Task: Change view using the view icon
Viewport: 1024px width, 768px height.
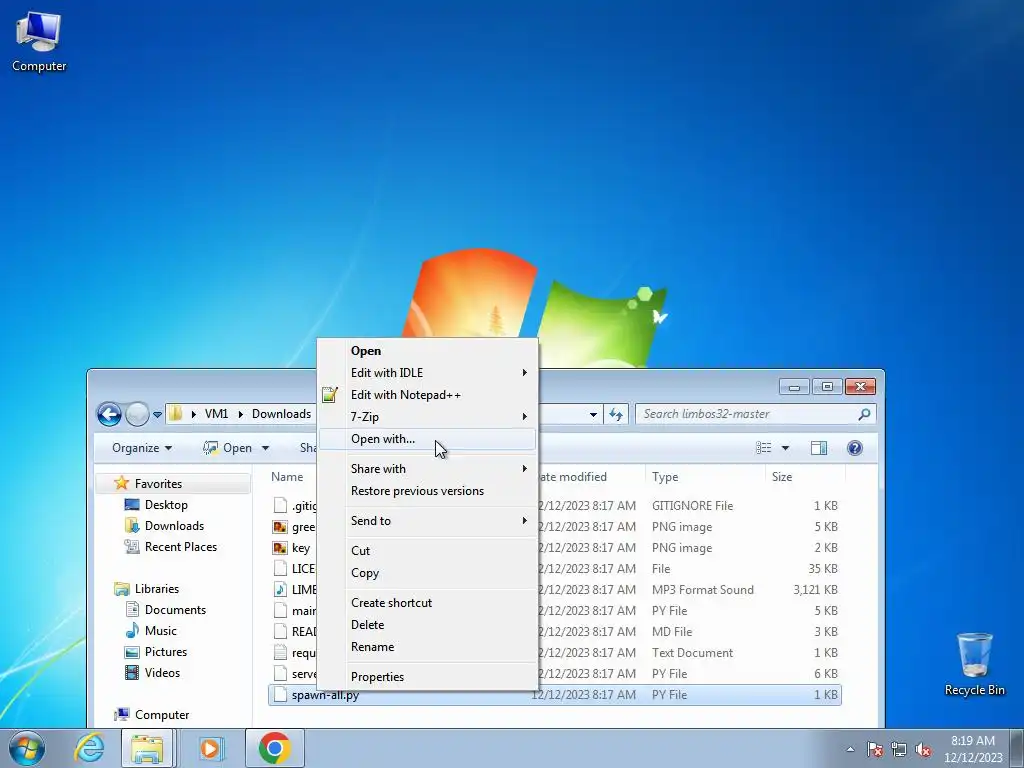Action: (x=763, y=448)
